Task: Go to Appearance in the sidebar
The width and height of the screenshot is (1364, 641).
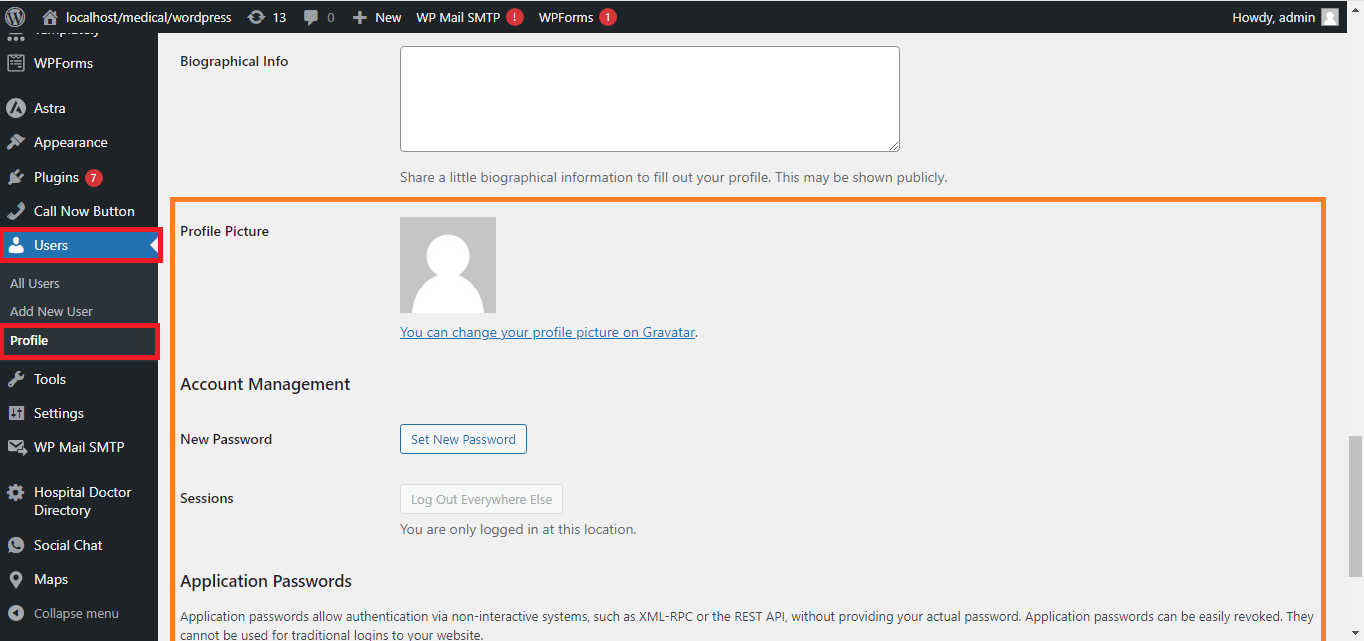Action: [70, 142]
